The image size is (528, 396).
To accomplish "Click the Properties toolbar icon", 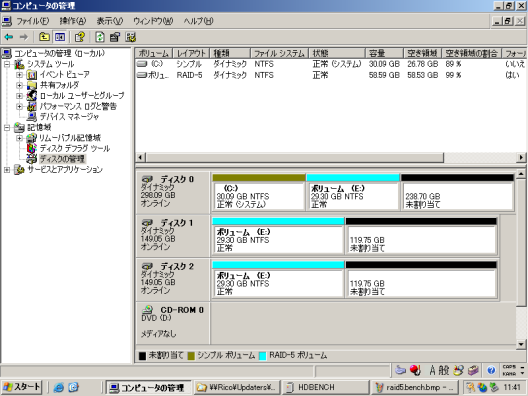I will (115, 37).
